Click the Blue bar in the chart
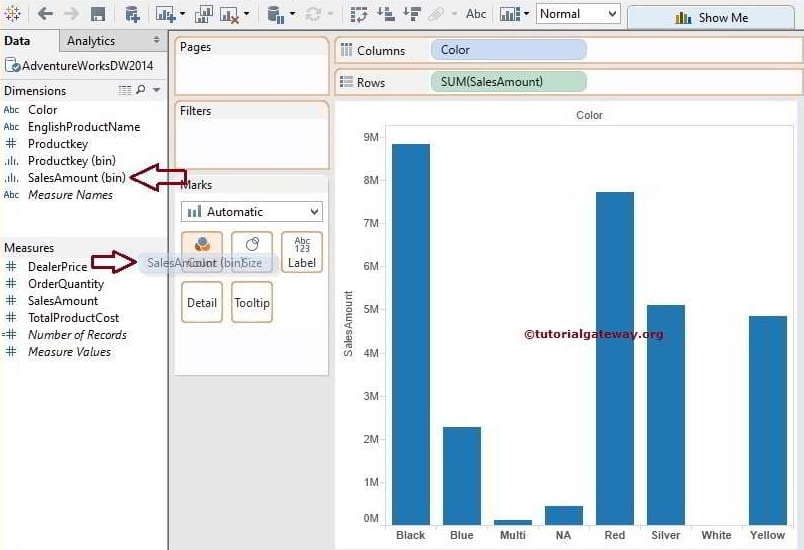This screenshot has height=550, width=804. point(462,476)
